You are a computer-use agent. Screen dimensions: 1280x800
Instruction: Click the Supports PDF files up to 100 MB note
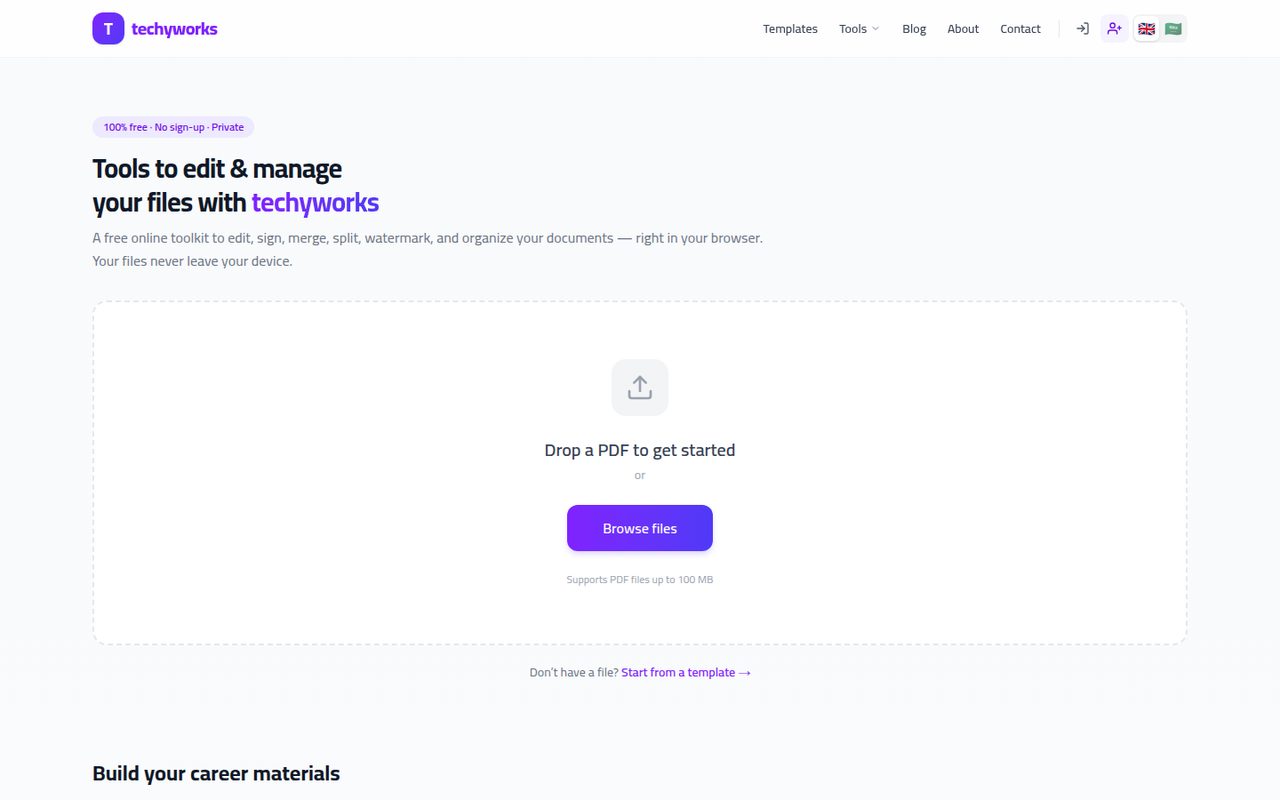[x=640, y=580]
